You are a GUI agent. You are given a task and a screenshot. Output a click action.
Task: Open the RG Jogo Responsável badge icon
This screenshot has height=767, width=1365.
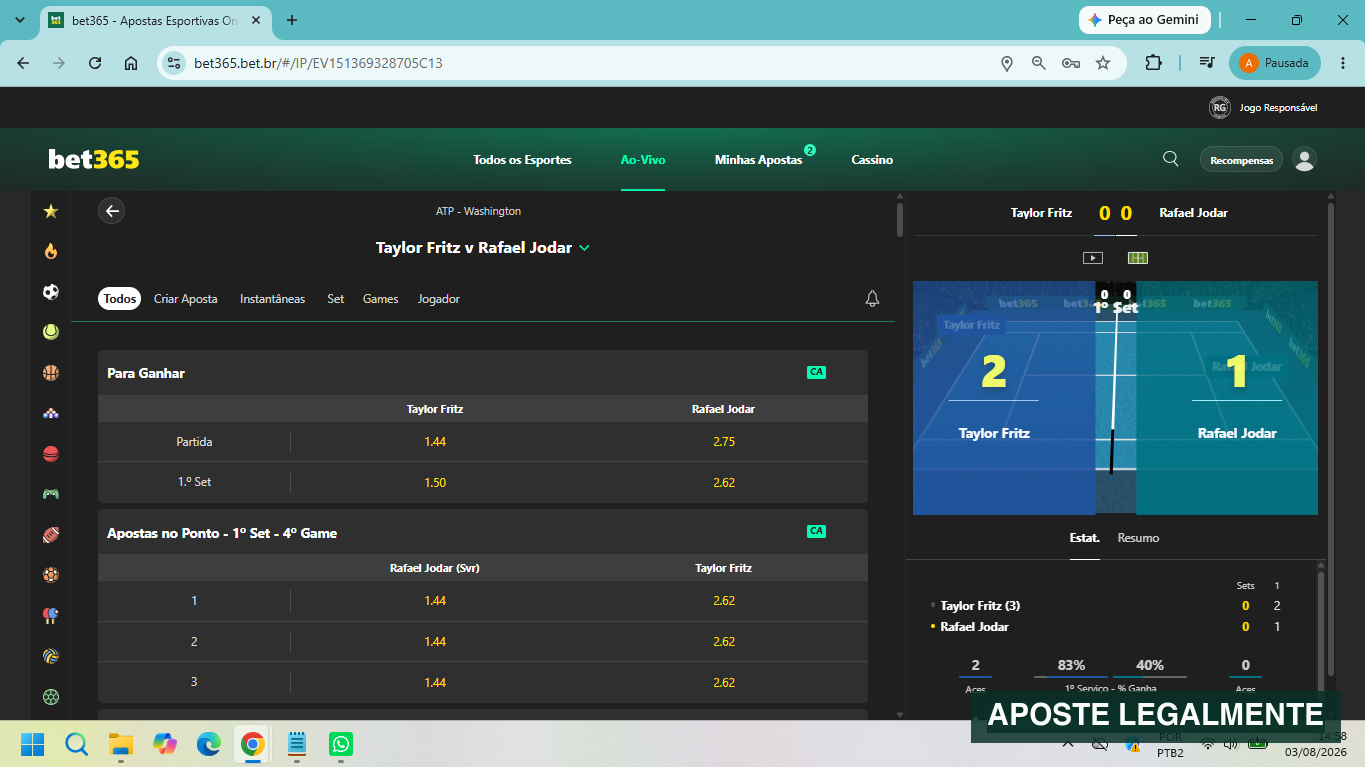click(1219, 107)
